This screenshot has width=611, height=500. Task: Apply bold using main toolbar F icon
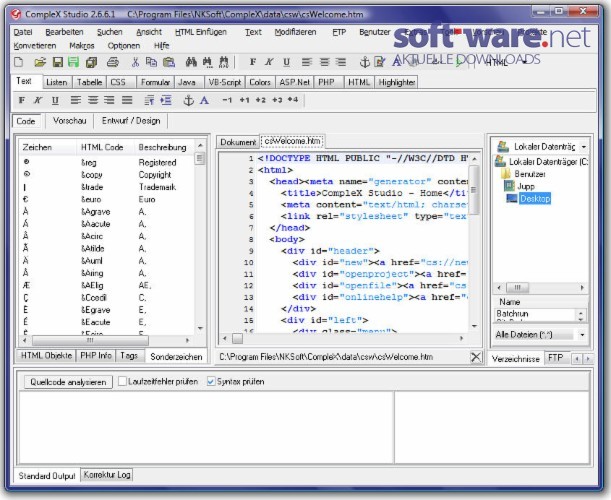253,62
